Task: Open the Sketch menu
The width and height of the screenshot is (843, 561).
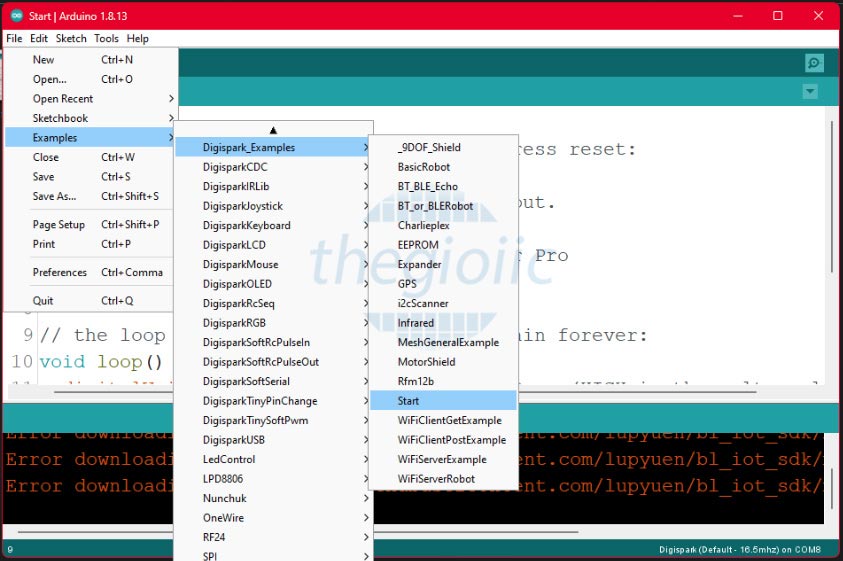Action: coord(71,38)
